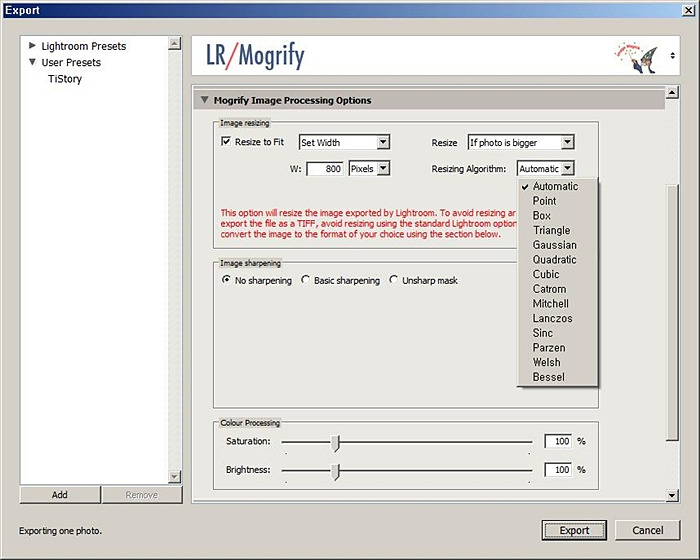Screen dimensions: 700x560
Task: Click the options panel vertical scrollbar thumb
Action: tap(672, 313)
